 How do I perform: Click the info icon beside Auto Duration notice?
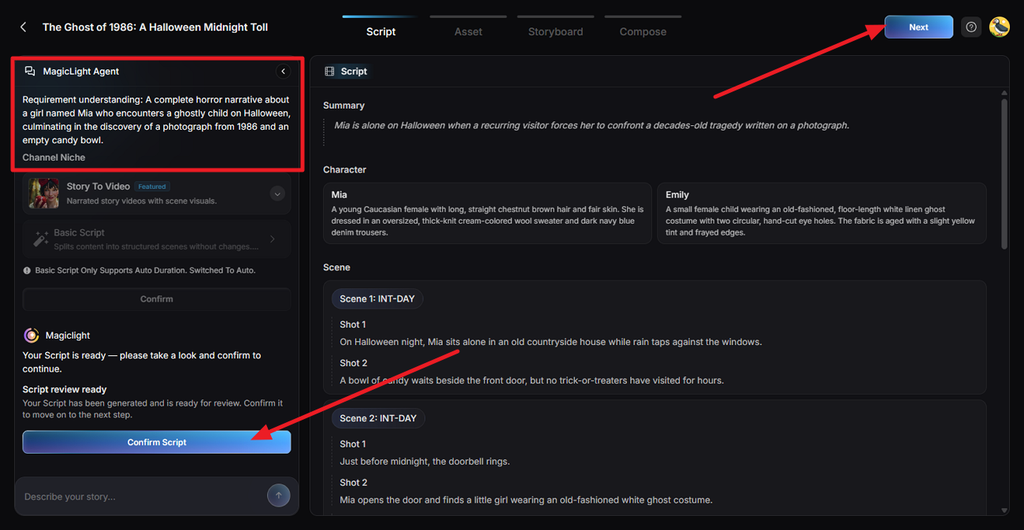click(27, 270)
